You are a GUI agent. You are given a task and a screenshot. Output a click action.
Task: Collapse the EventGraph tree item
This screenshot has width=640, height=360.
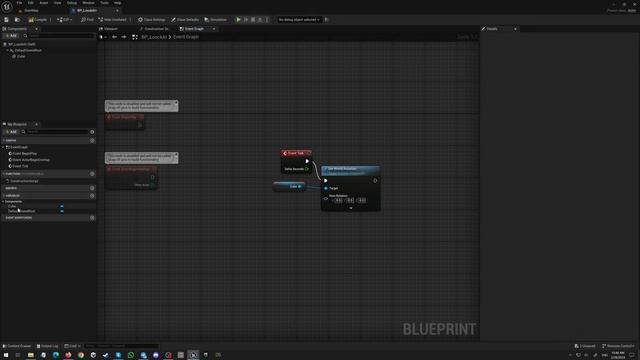[4, 147]
